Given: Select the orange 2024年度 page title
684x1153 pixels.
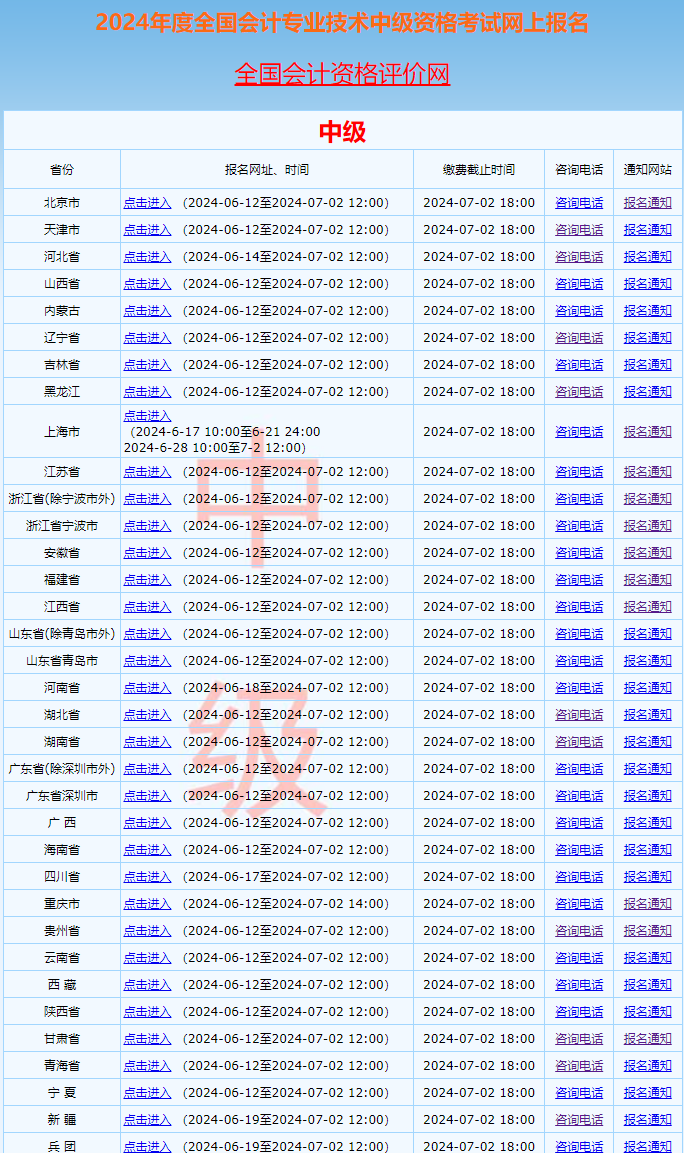Looking at the screenshot, I should click(342, 23).
